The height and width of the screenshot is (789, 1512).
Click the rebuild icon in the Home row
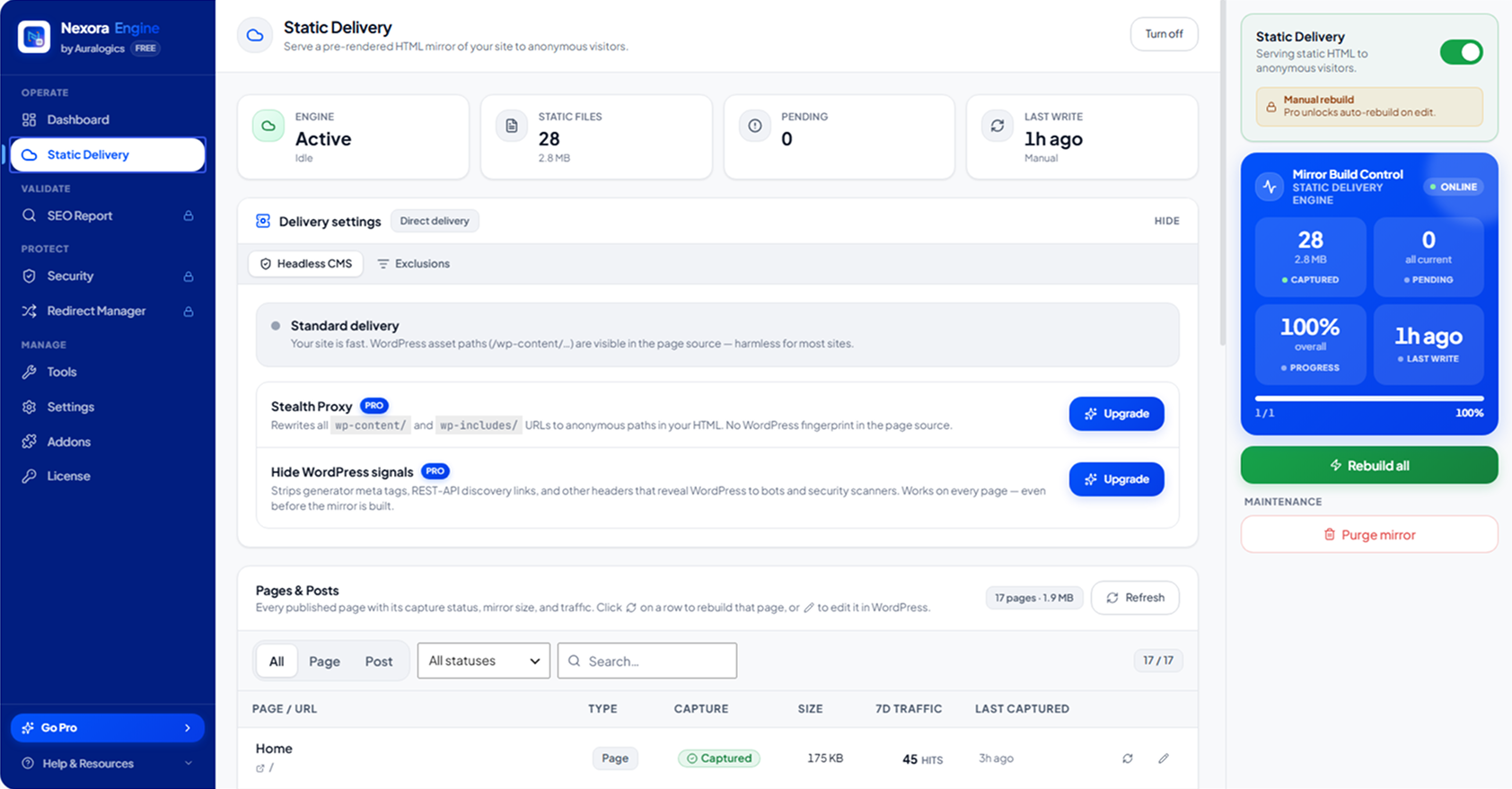click(x=1128, y=758)
